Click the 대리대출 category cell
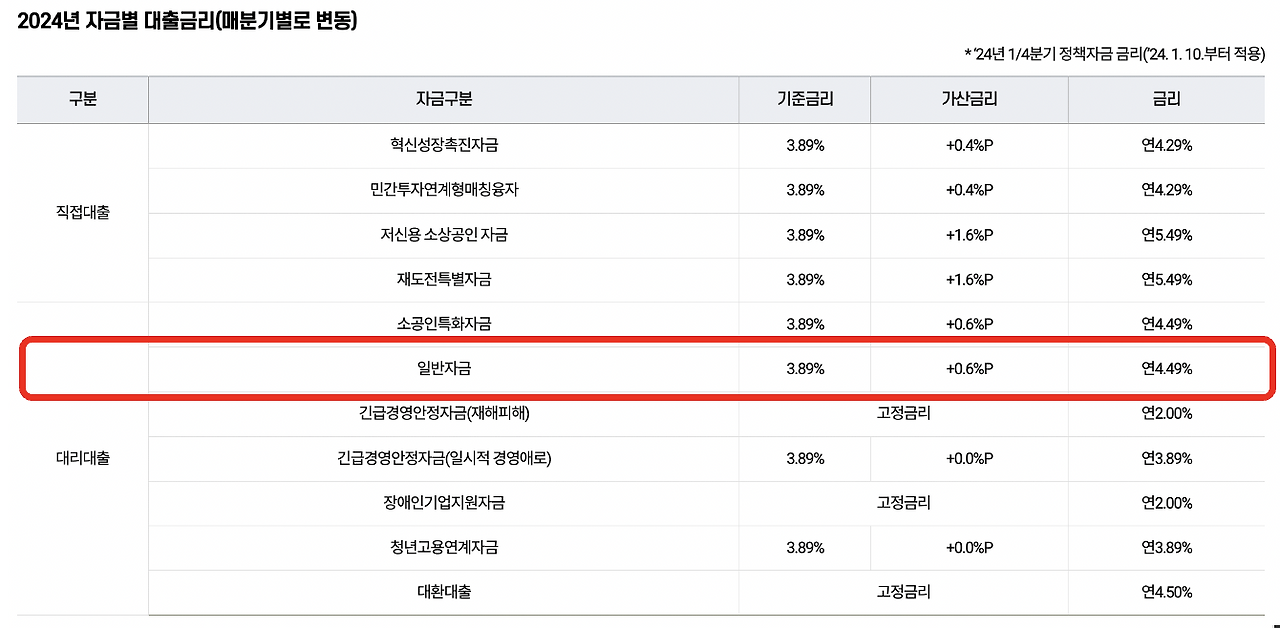This screenshot has width=1280, height=628. click(83, 459)
